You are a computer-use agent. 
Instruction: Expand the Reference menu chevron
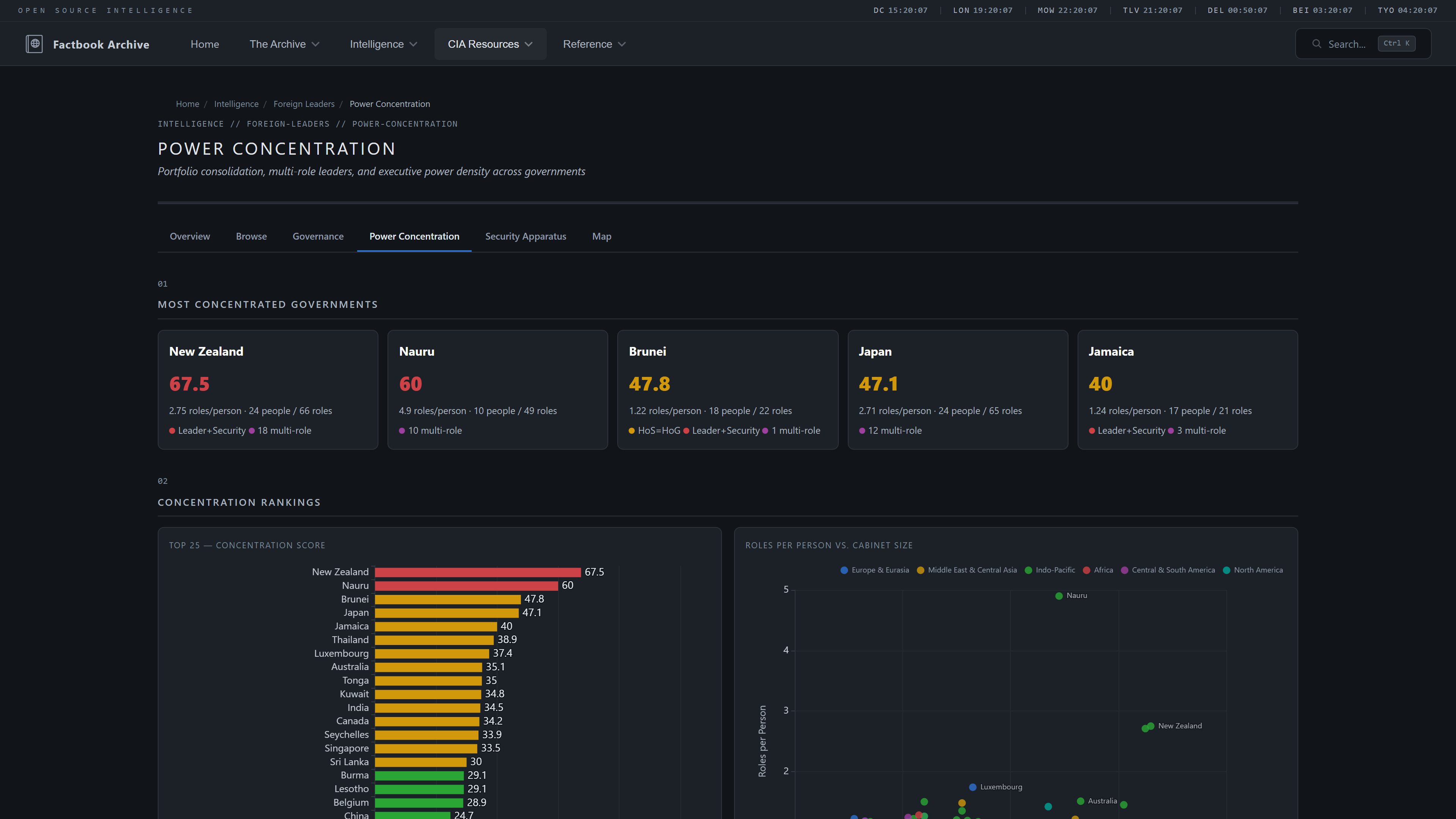622,44
